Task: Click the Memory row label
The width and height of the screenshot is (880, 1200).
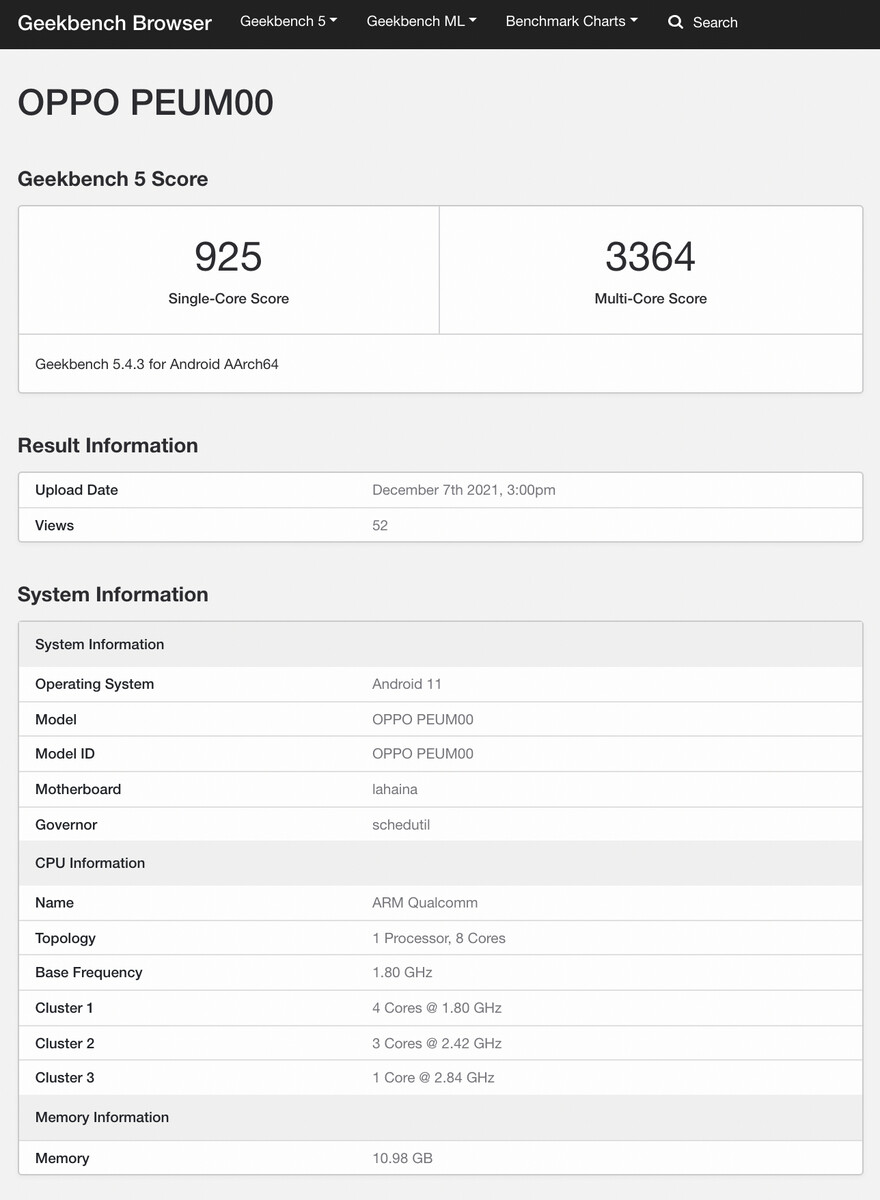Action: tap(62, 1158)
